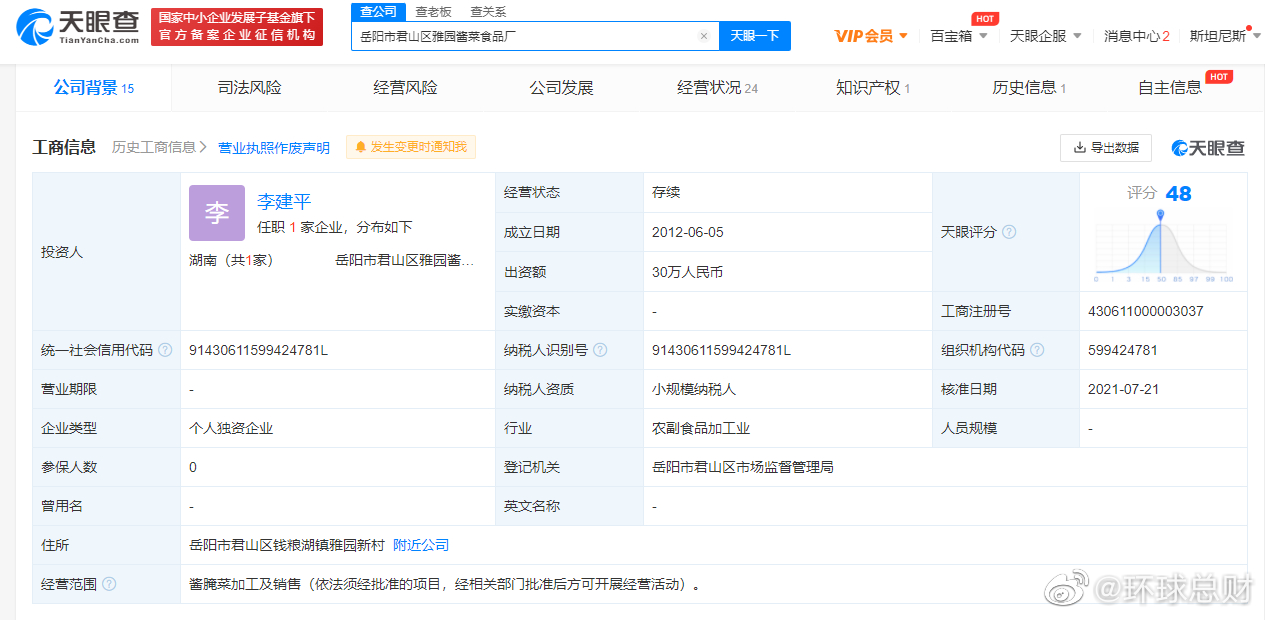Open 消息中心 notifications
This screenshot has width=1265, height=620.
point(1137,36)
